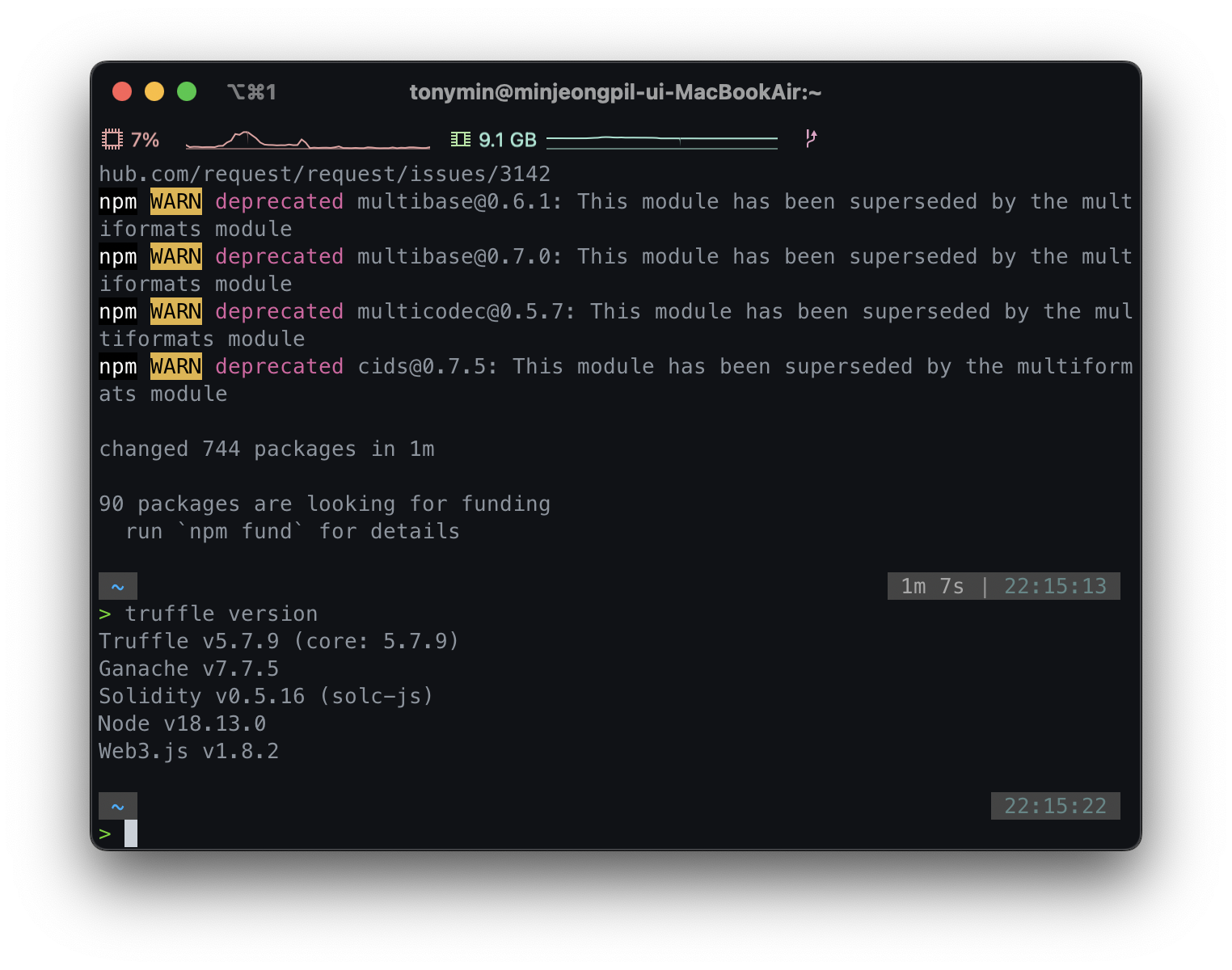
Task: Click the npm label on the cids@0.7.5 line
Action: (x=118, y=366)
